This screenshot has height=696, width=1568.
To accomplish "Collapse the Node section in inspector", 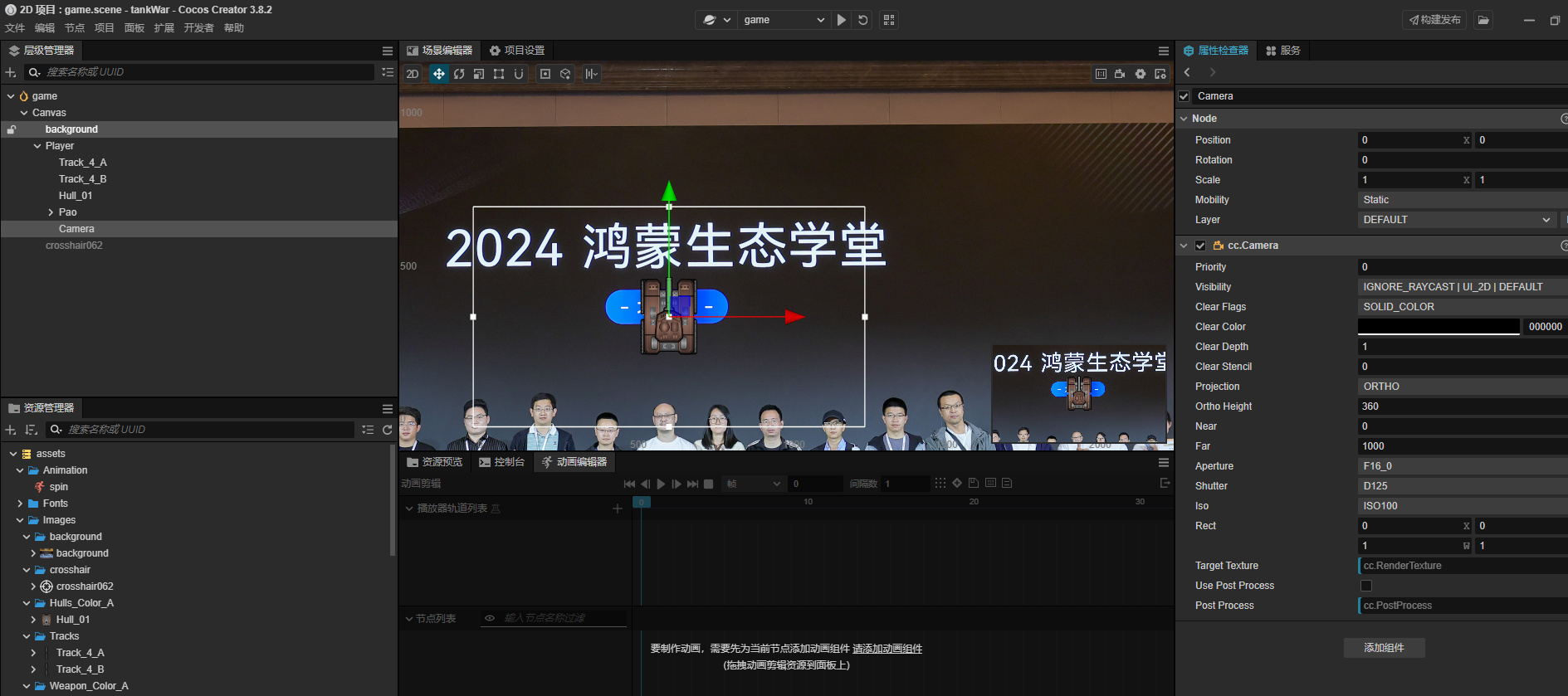I will pyautogui.click(x=1185, y=119).
